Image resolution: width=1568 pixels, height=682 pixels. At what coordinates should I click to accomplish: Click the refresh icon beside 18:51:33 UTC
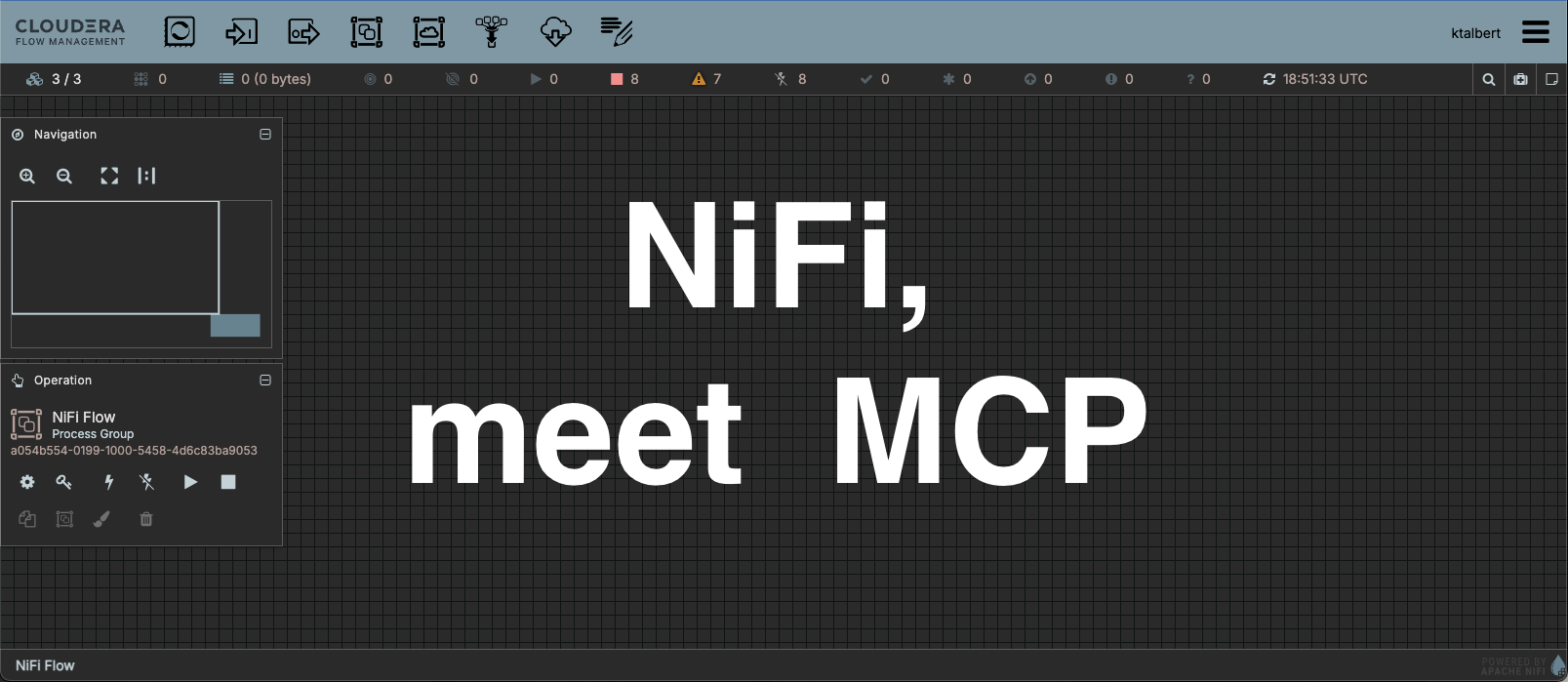(x=1269, y=79)
